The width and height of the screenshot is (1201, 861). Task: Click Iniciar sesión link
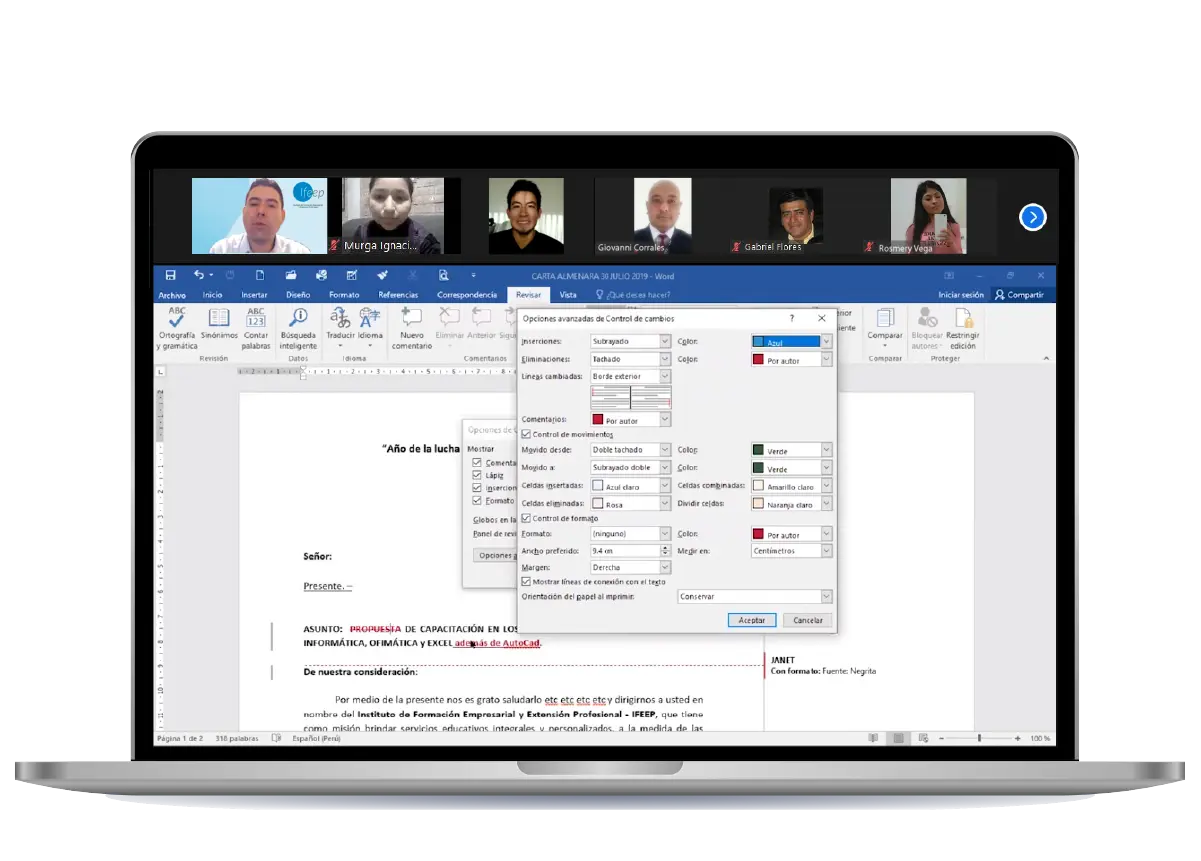coord(961,295)
